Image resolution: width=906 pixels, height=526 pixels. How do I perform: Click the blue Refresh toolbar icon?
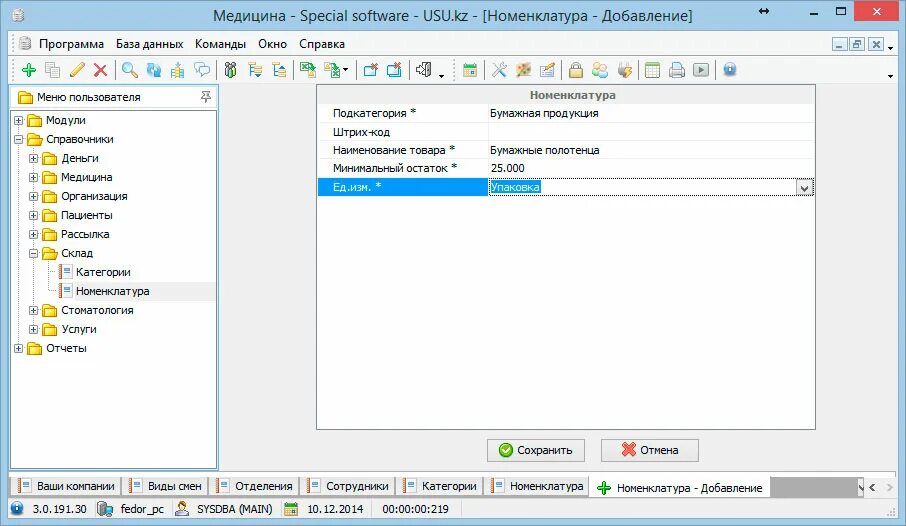[x=154, y=71]
